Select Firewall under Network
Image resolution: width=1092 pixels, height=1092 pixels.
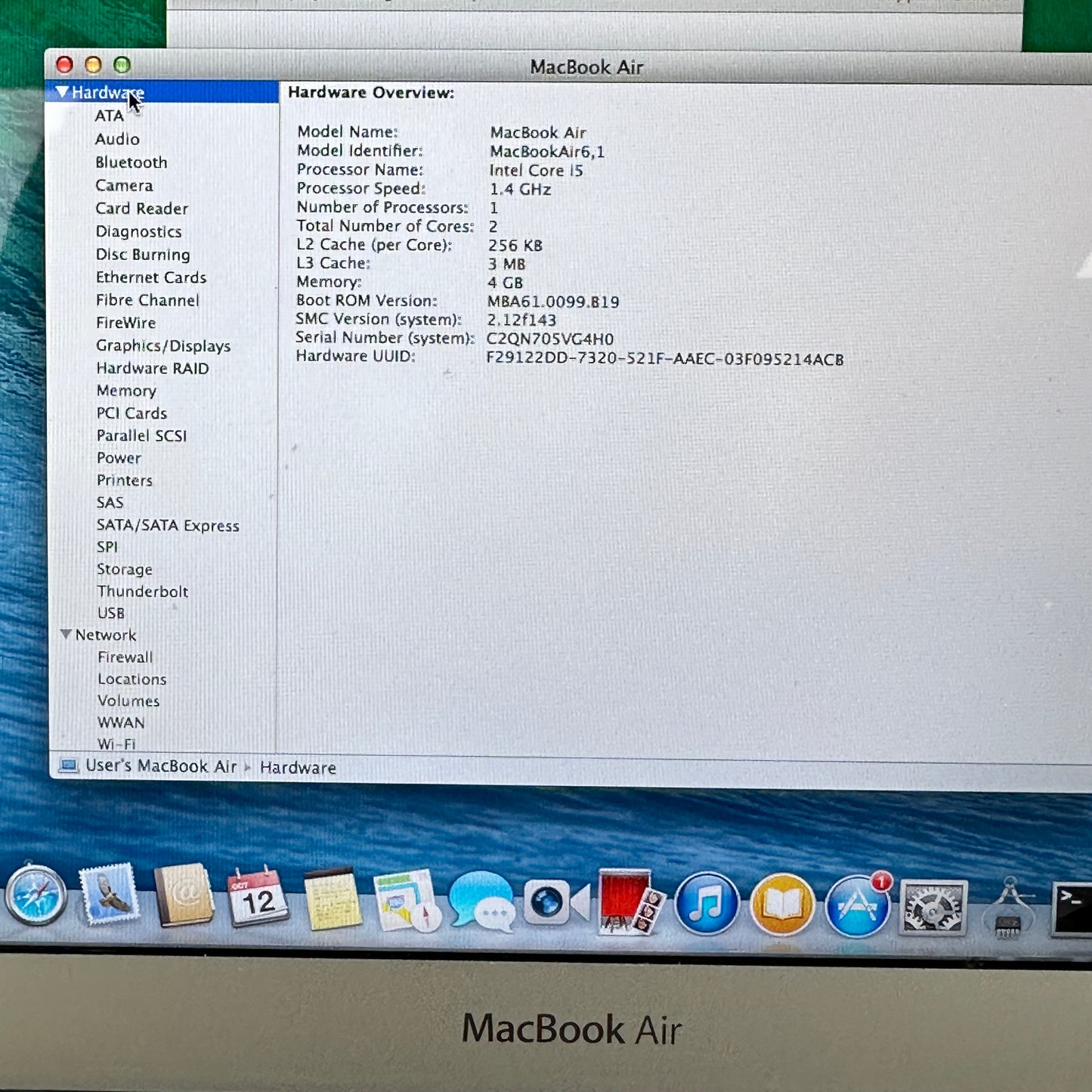(125, 657)
